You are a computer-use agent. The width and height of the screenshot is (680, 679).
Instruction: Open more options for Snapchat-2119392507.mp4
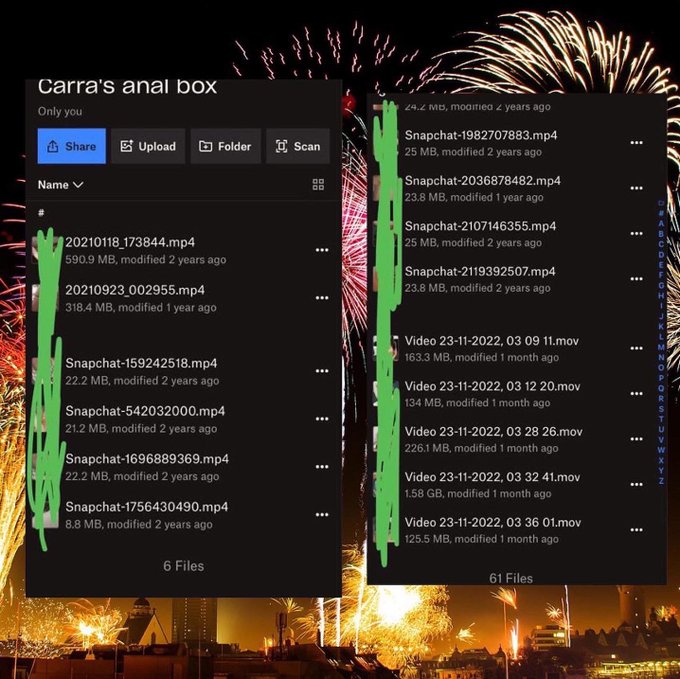pyautogui.click(x=636, y=279)
